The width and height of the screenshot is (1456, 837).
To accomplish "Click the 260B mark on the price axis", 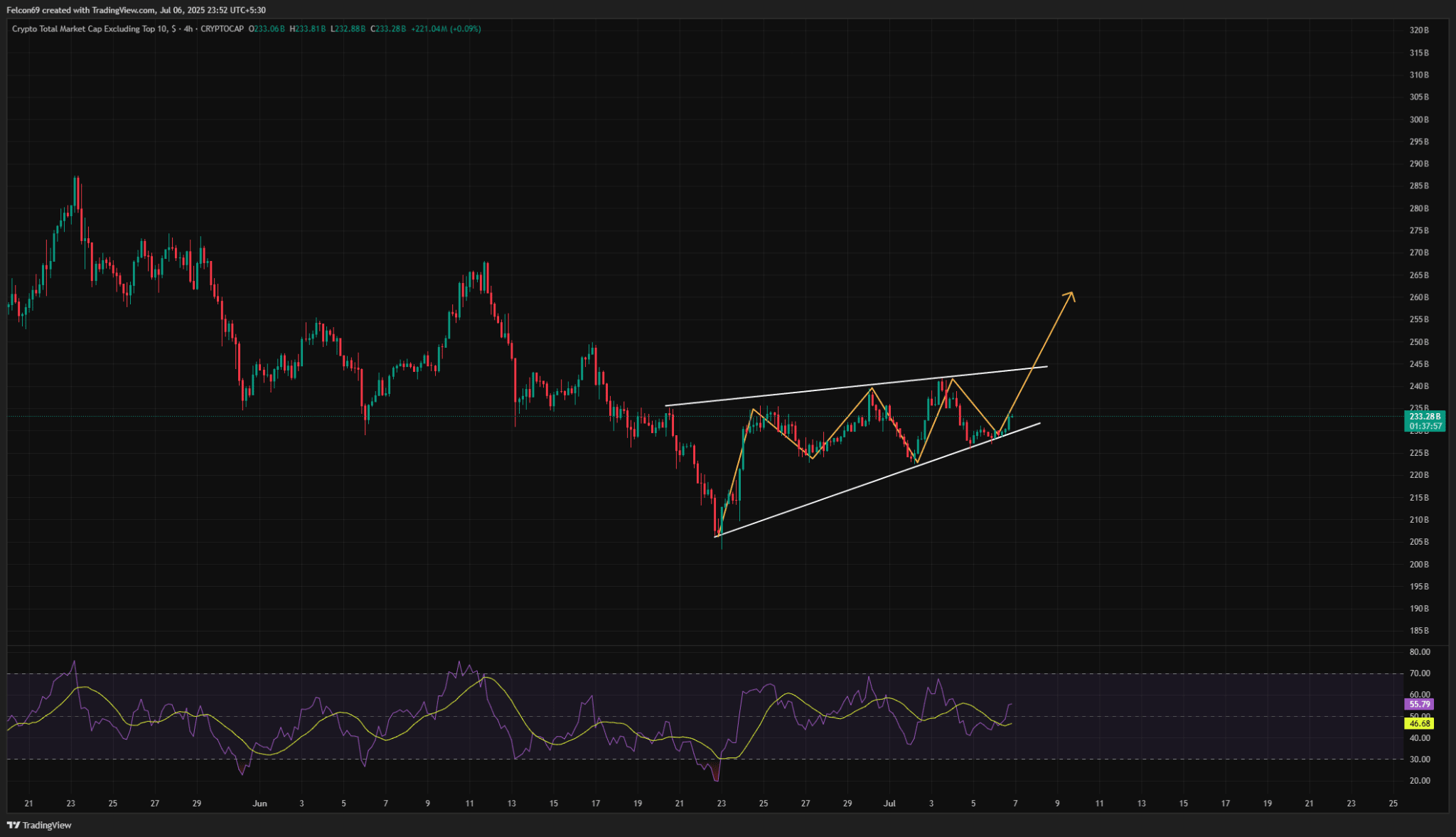I will 1419,297.
